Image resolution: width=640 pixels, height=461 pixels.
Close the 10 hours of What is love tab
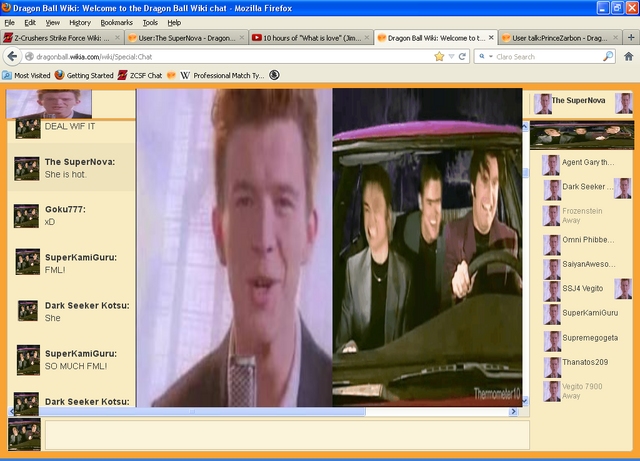[x=367, y=38]
